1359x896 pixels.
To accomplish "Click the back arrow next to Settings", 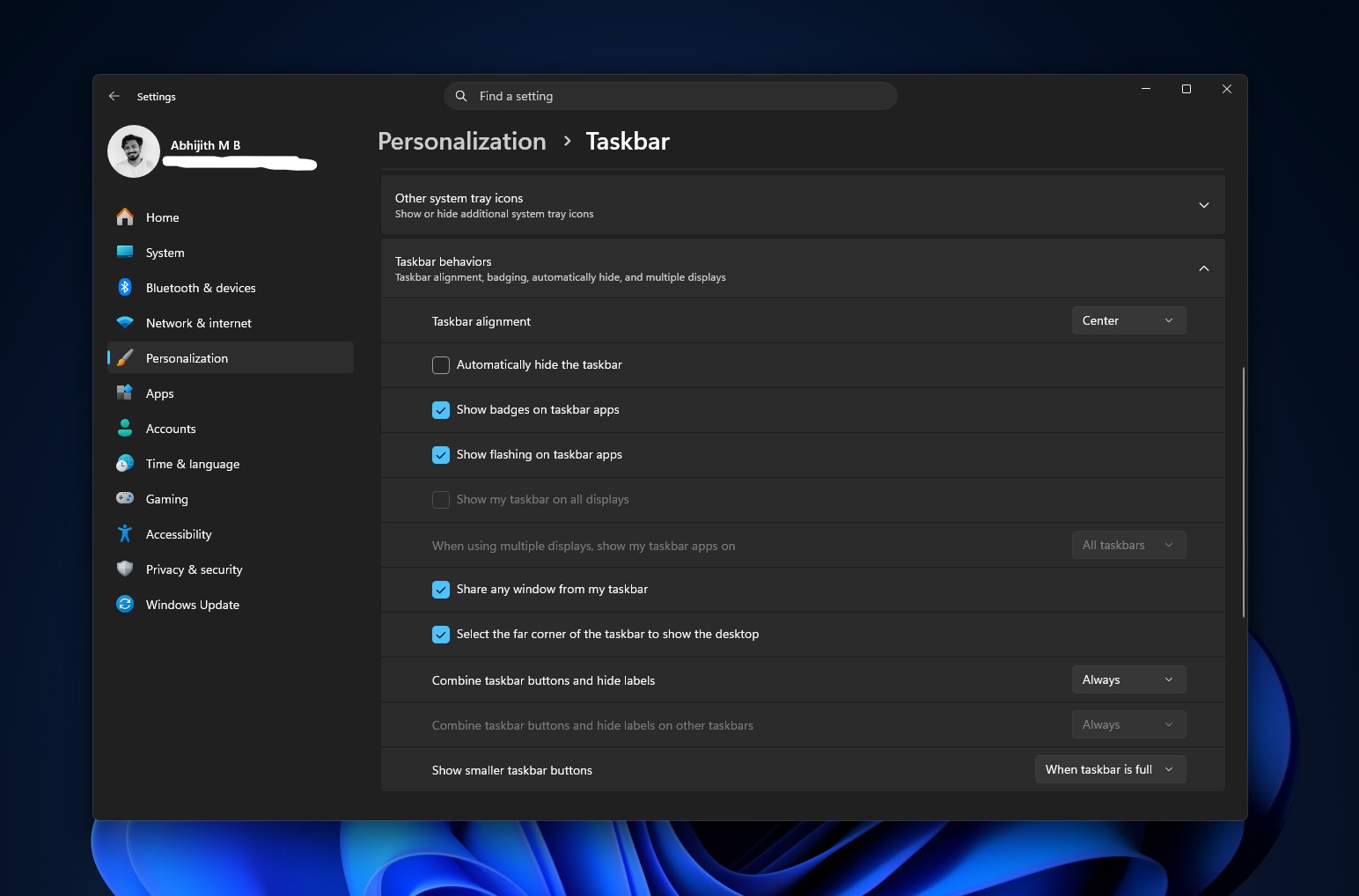I will (114, 96).
